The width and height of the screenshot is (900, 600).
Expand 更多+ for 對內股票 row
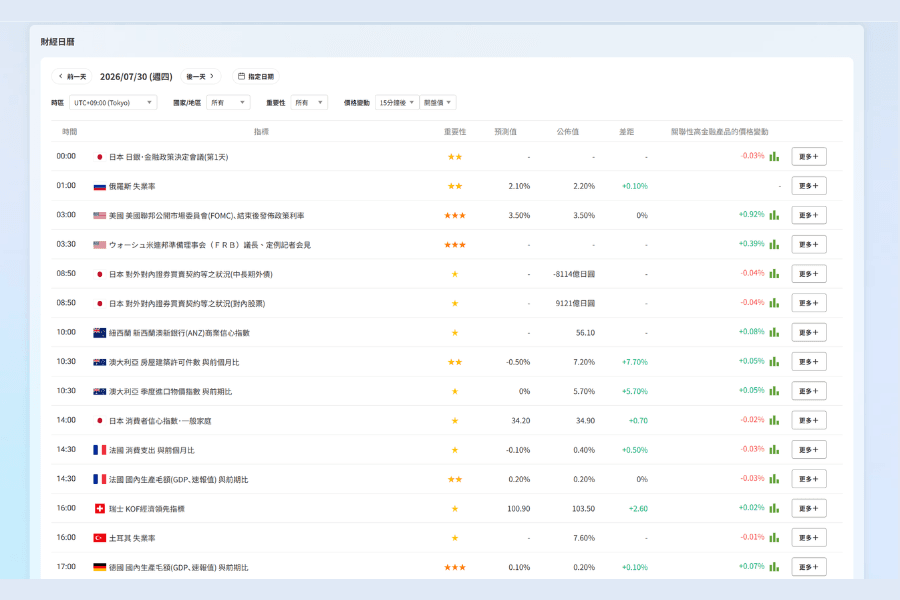pos(809,303)
